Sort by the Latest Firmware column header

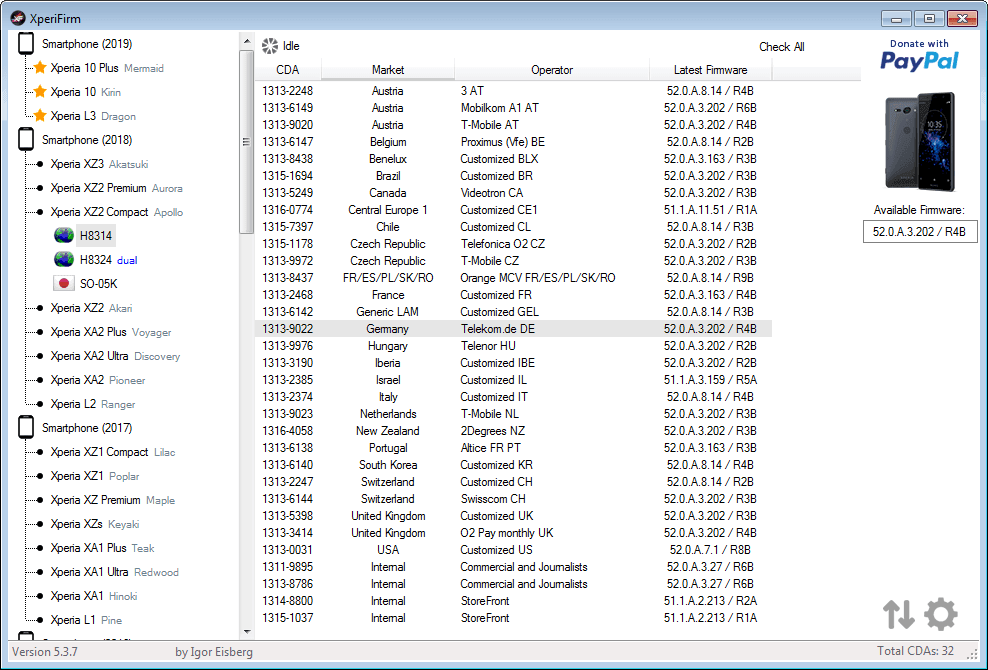pos(711,70)
